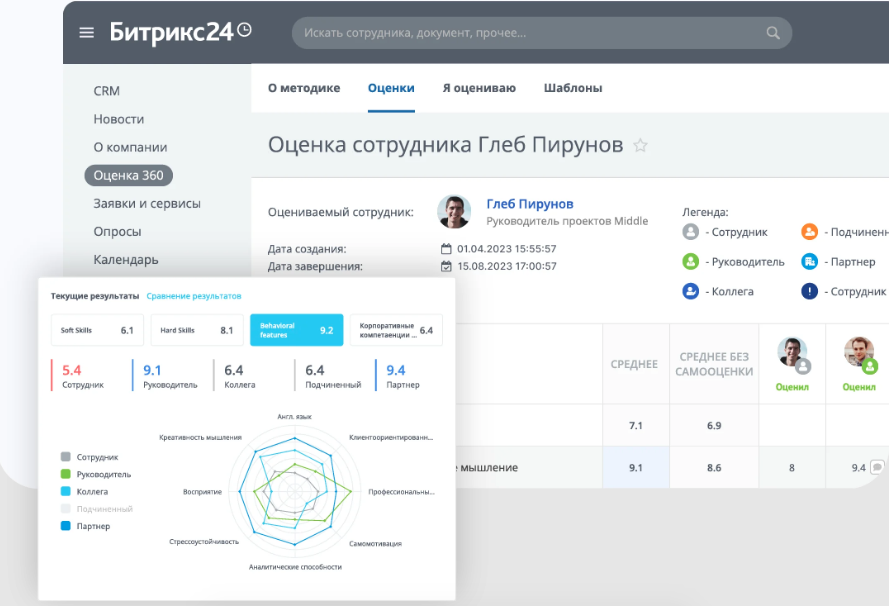Open the Глеб Пирунов profile link
889x606 pixels.
coord(530,204)
